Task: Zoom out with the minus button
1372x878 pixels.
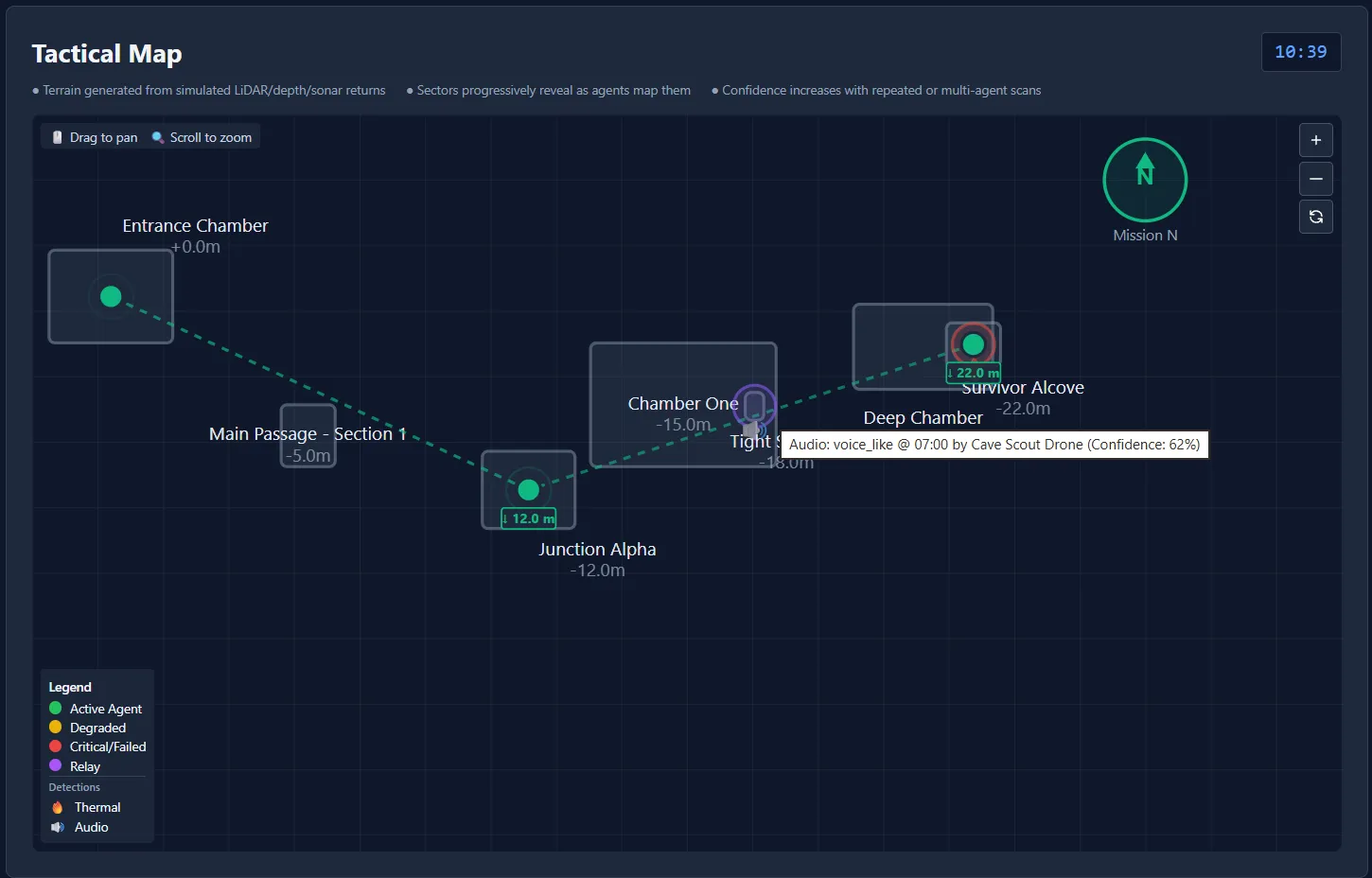Action: click(1315, 179)
